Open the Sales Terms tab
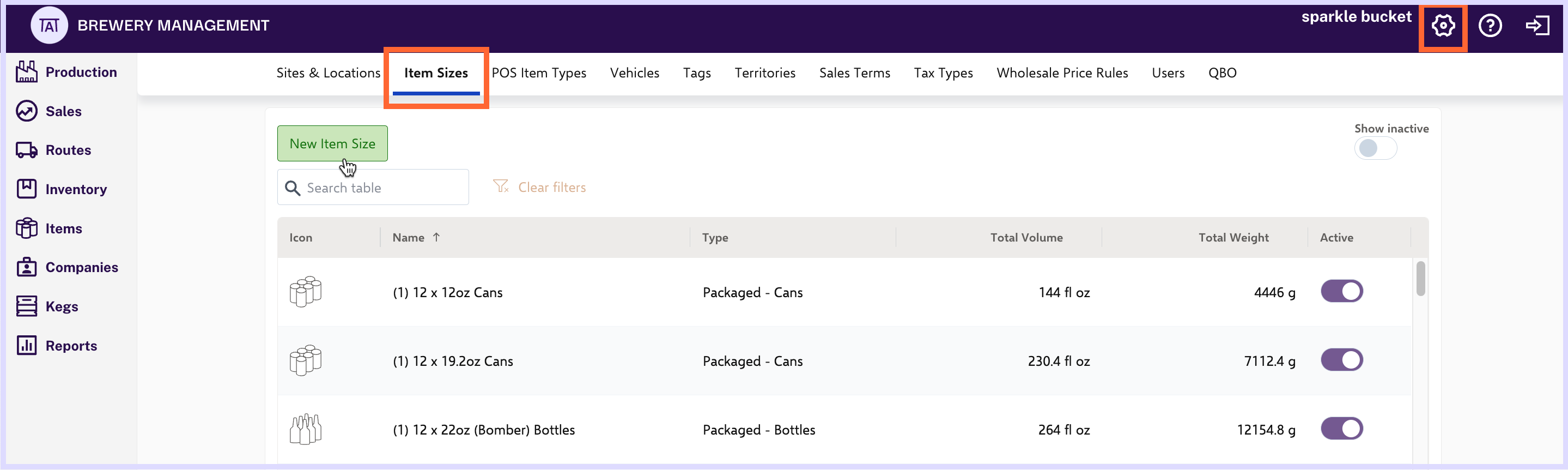Screen dimensions: 1568x470 coord(854,73)
